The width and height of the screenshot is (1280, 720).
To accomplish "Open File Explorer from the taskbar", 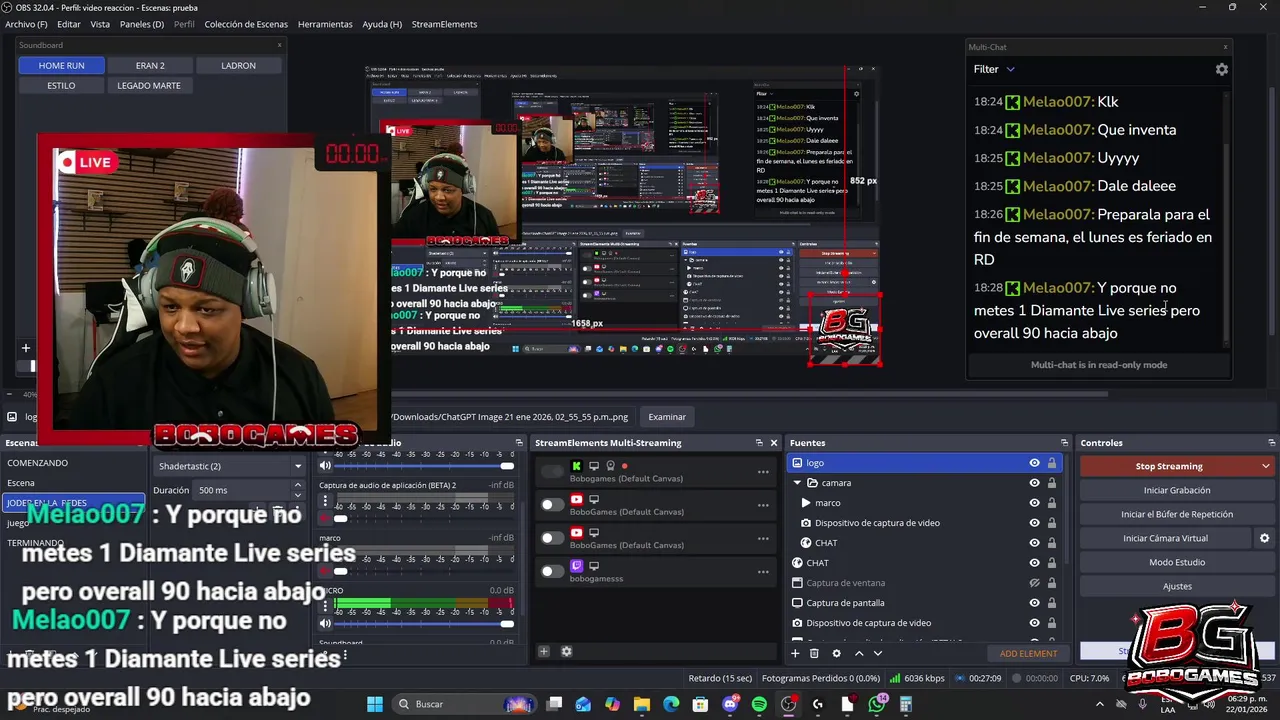I will tap(642, 704).
